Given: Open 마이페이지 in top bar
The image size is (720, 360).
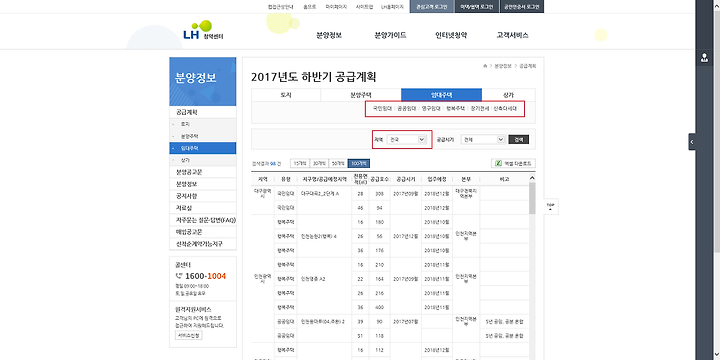Looking at the screenshot, I should point(336,7).
